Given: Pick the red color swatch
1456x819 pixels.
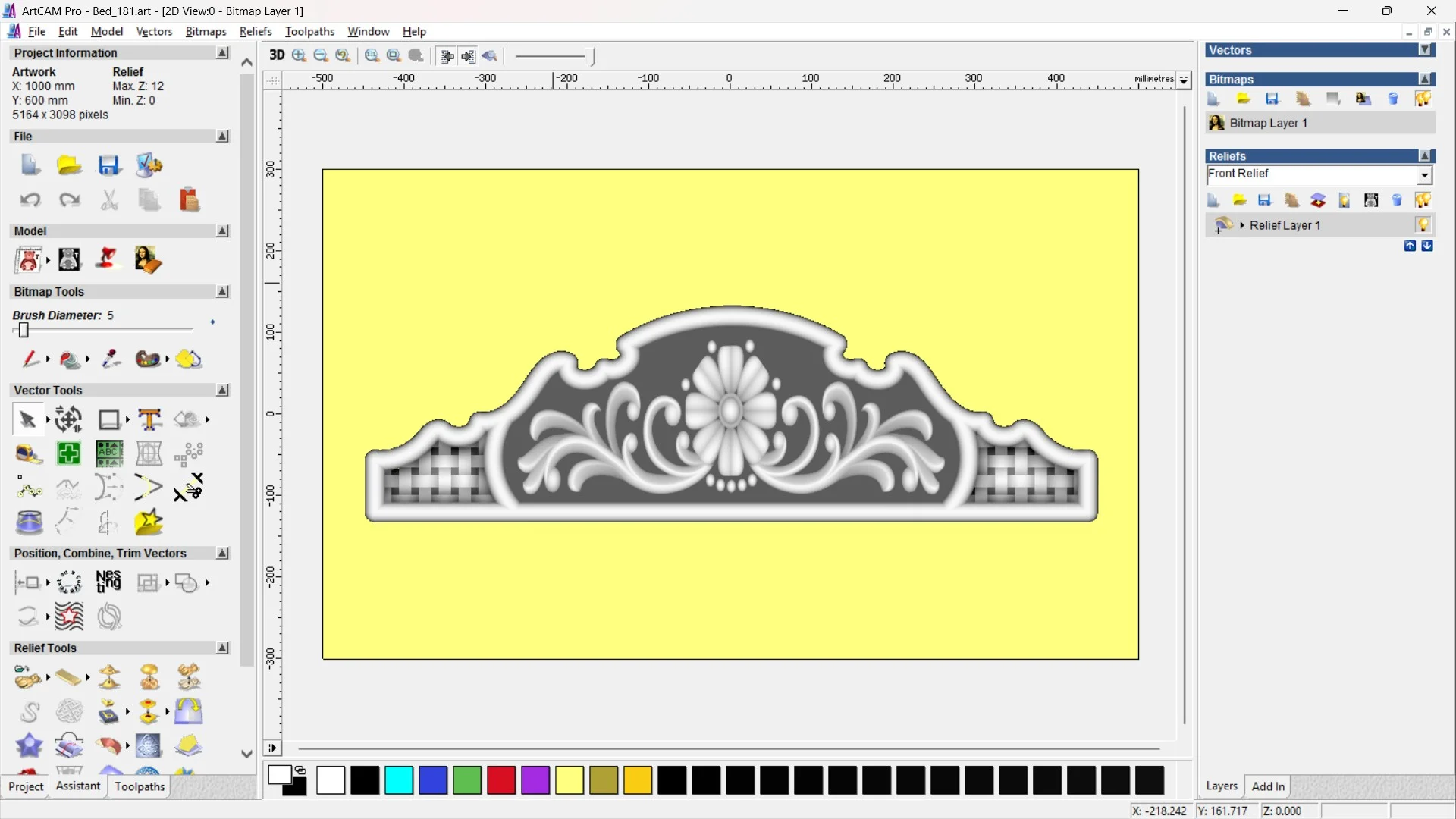Looking at the screenshot, I should point(500,780).
